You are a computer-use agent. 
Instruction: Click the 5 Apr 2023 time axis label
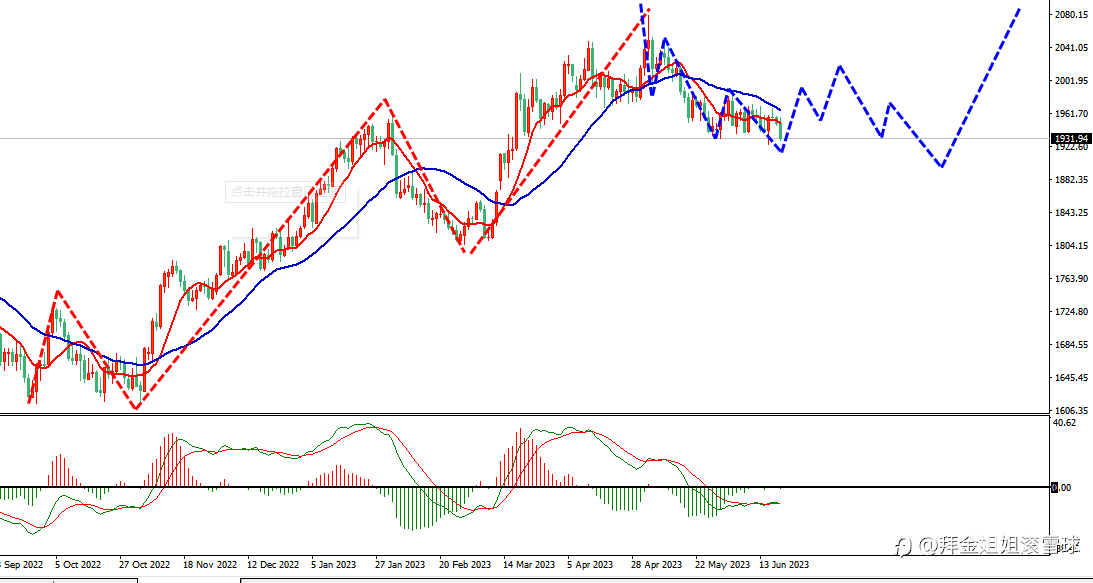590,564
